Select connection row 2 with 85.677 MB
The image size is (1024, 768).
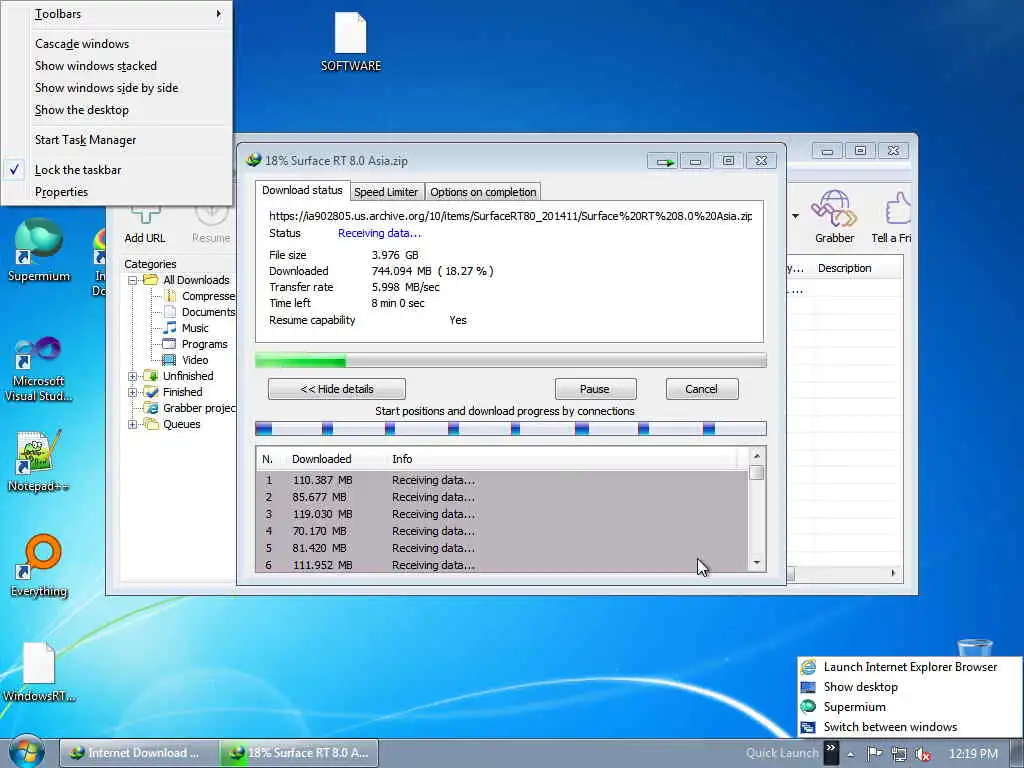click(x=503, y=497)
